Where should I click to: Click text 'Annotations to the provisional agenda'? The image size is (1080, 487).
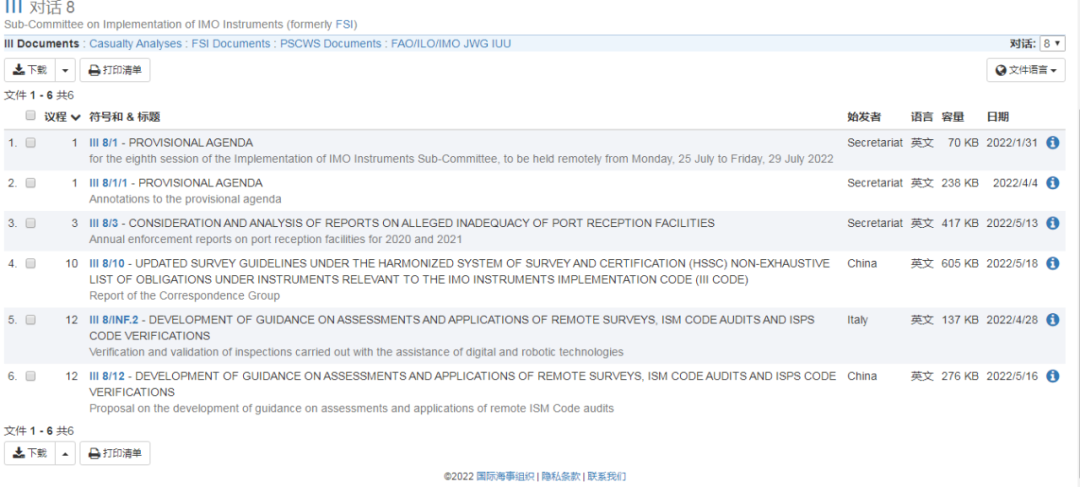[x=185, y=199]
